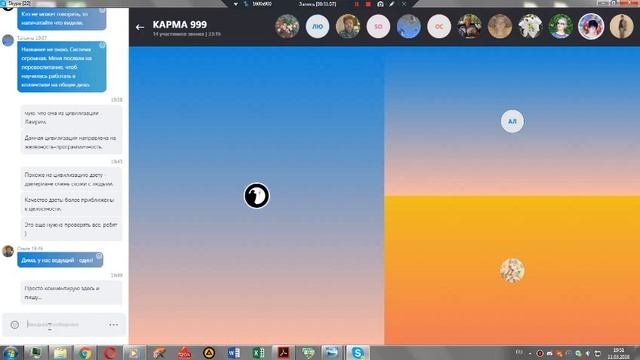Open the white lily participant avatar

click(x=530, y=27)
